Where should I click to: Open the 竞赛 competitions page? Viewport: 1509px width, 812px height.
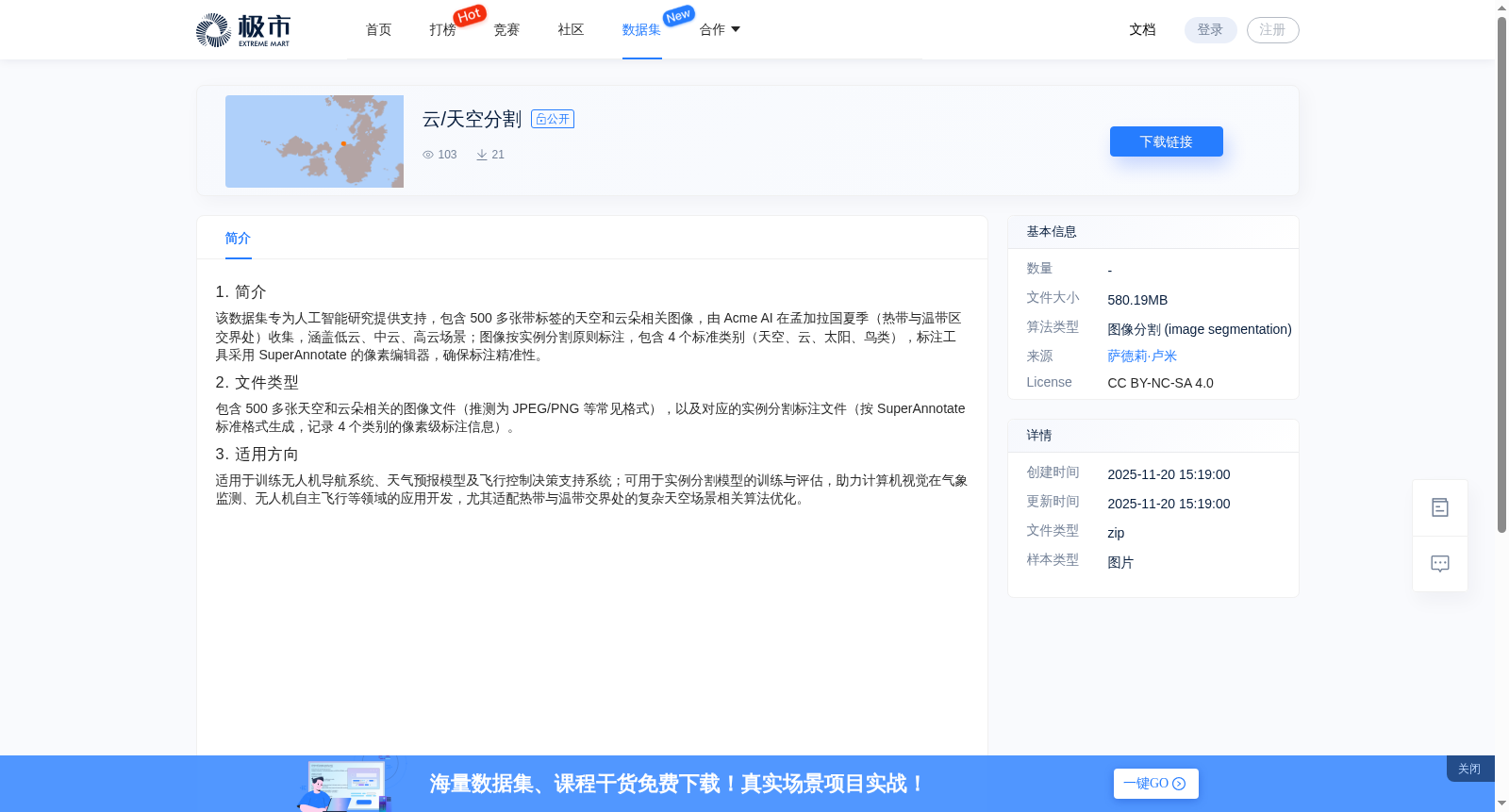(x=506, y=30)
